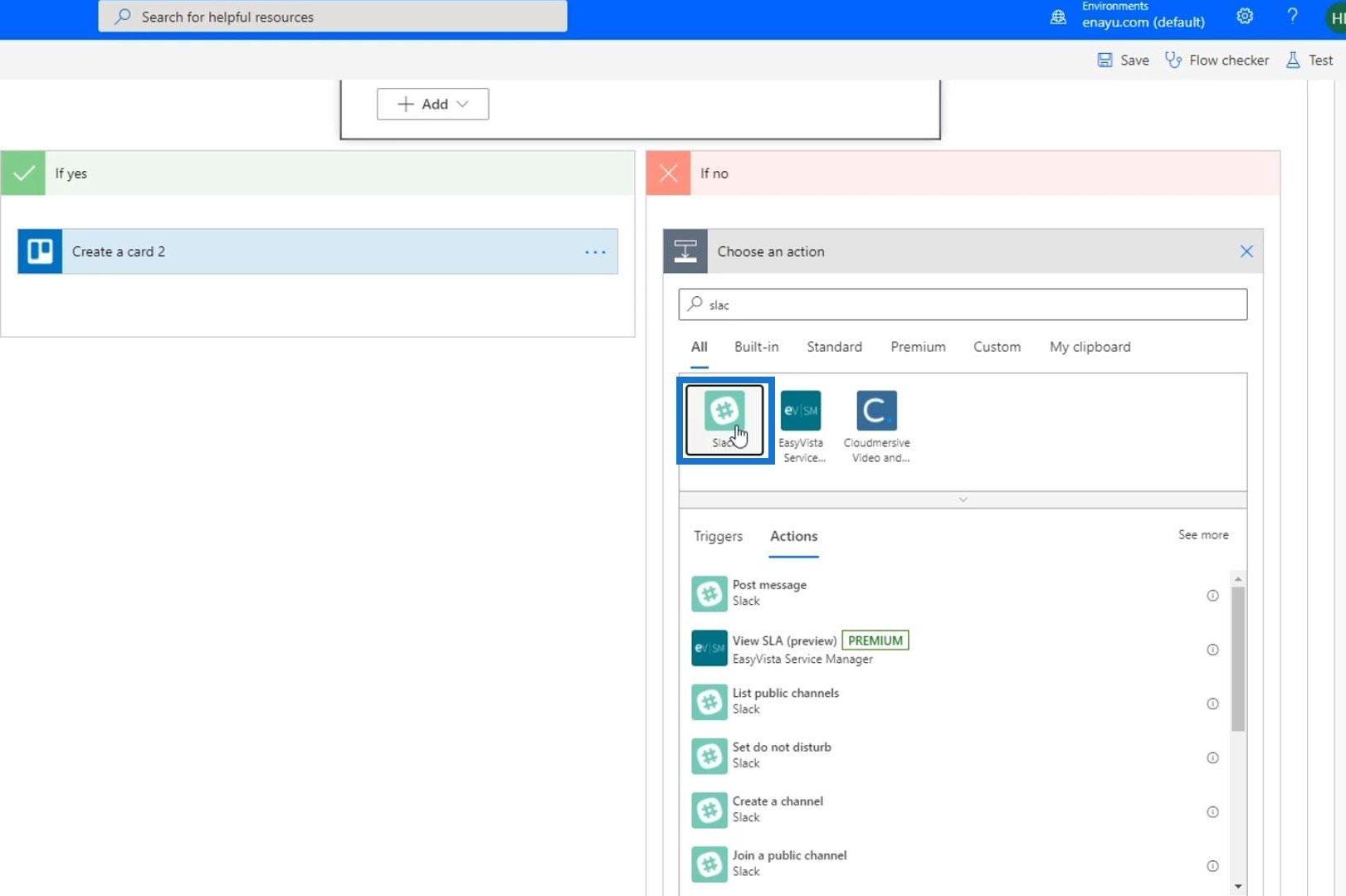This screenshot has width=1346, height=896.
Task: Open the Triggers tab
Action: click(x=718, y=536)
